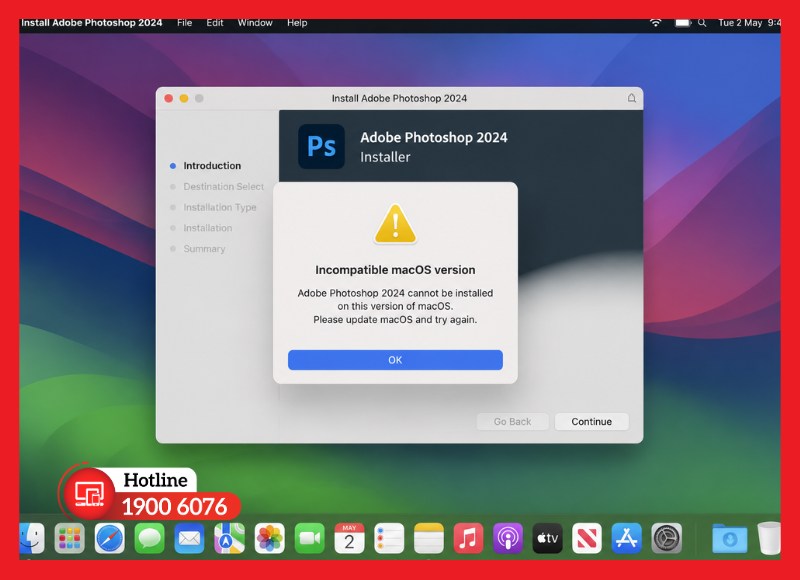Viewport: 800px width, 580px height.
Task: Open FaceTime from the Dock
Action: tap(309, 538)
